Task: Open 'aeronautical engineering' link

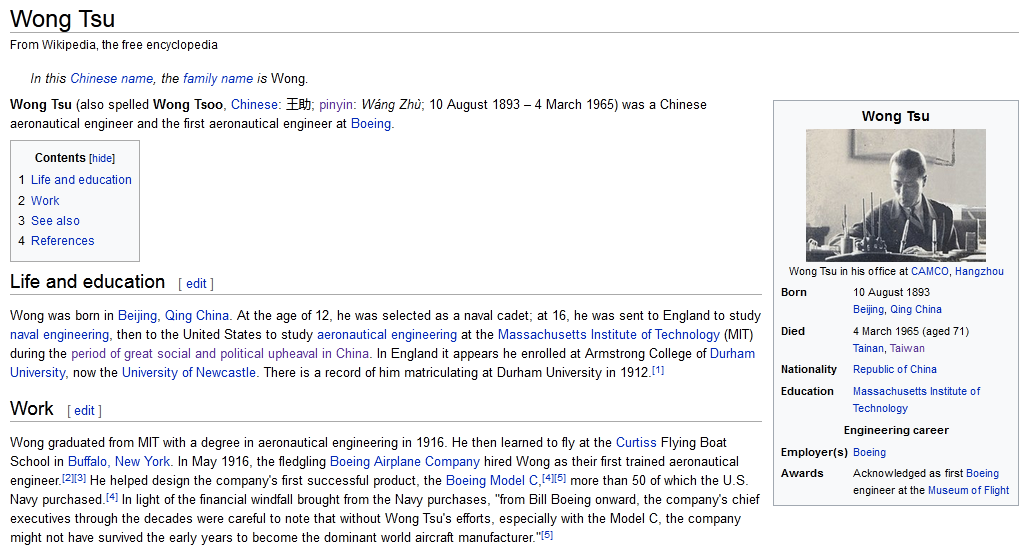Action: tap(387, 334)
